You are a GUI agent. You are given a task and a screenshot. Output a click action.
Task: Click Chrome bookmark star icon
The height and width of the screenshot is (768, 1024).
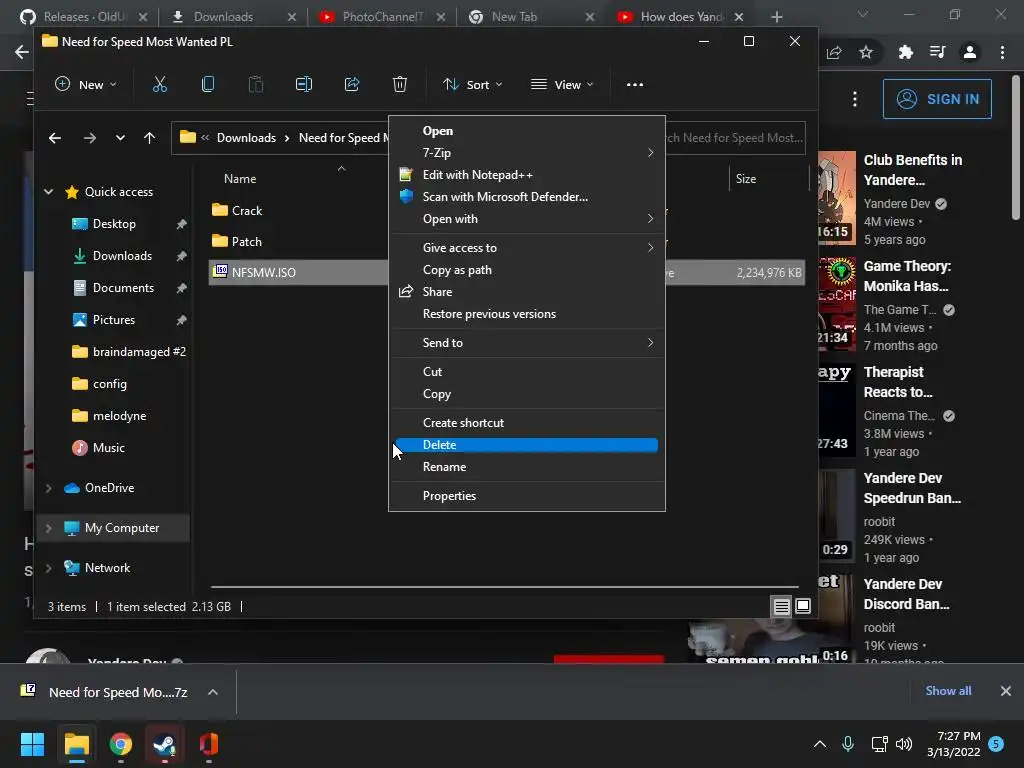pyautogui.click(x=866, y=52)
